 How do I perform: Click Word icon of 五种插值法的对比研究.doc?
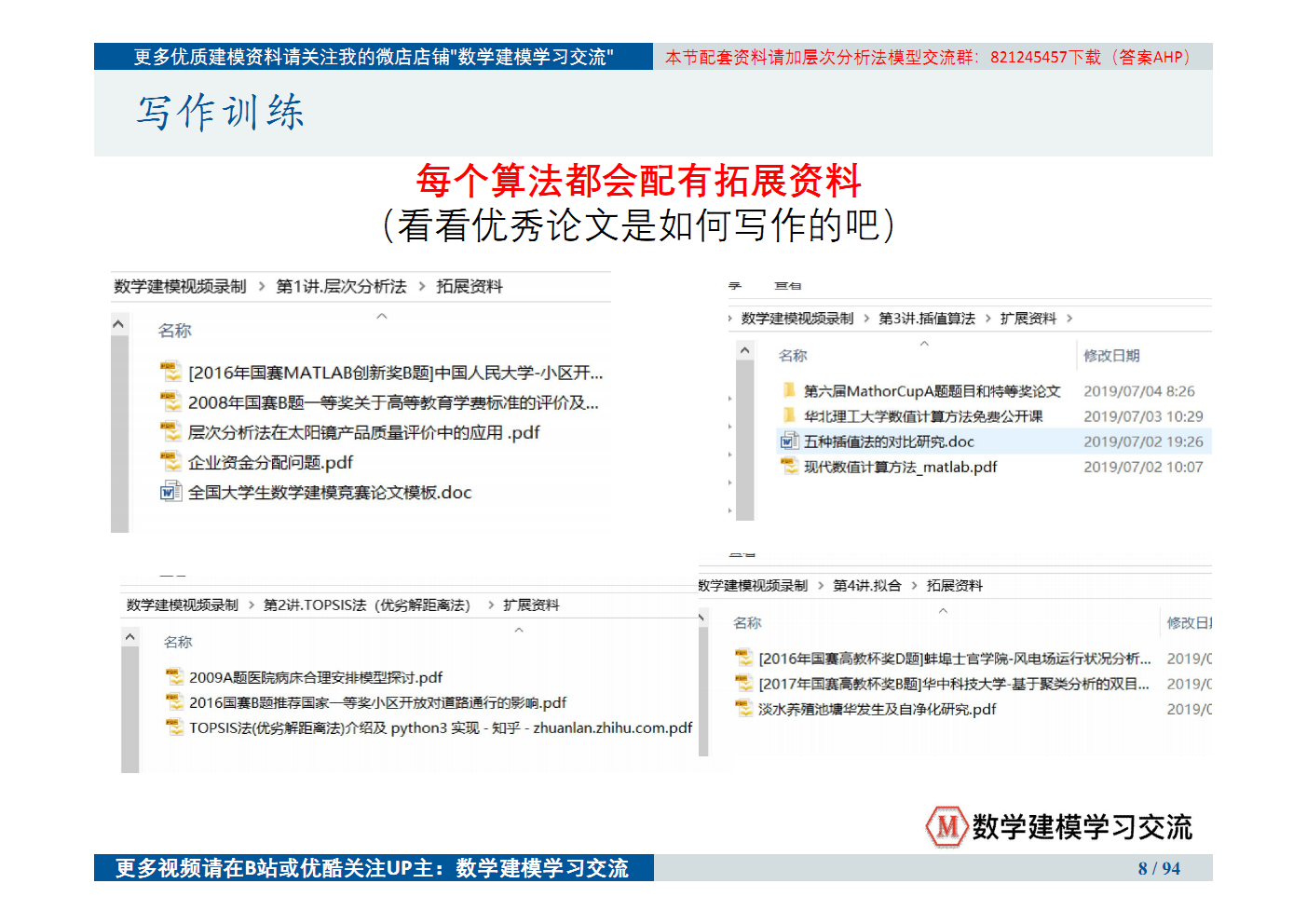pos(789,441)
